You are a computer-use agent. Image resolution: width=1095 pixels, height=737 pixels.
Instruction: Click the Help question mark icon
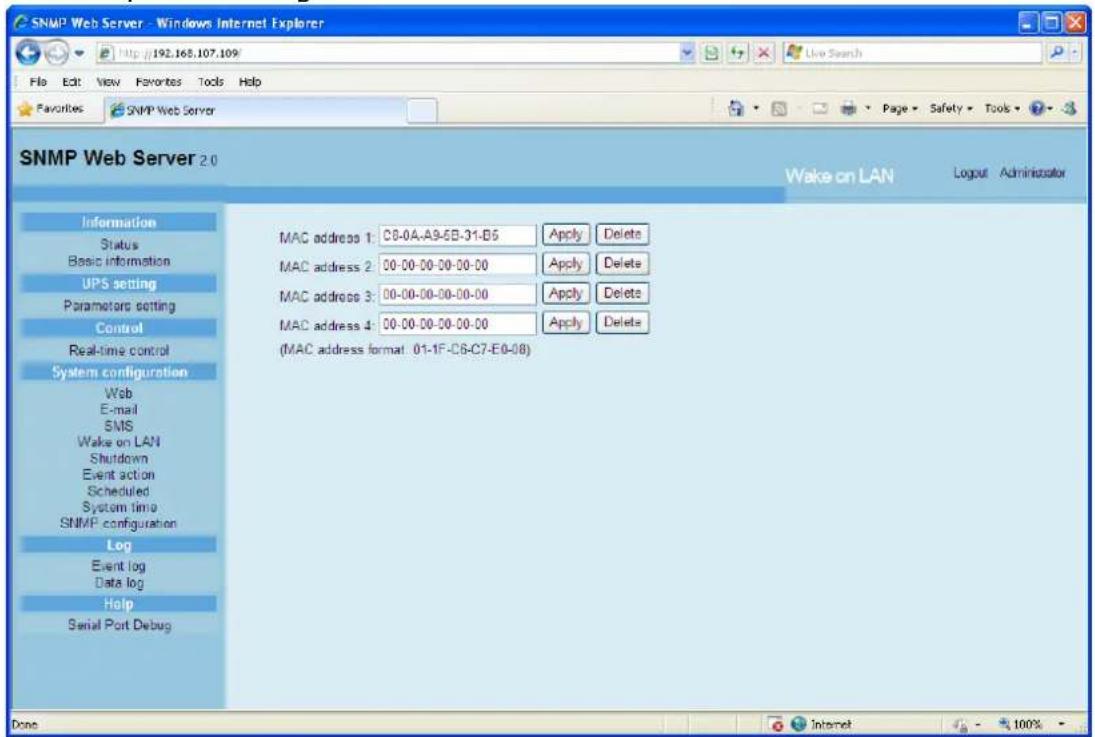pos(1038,109)
